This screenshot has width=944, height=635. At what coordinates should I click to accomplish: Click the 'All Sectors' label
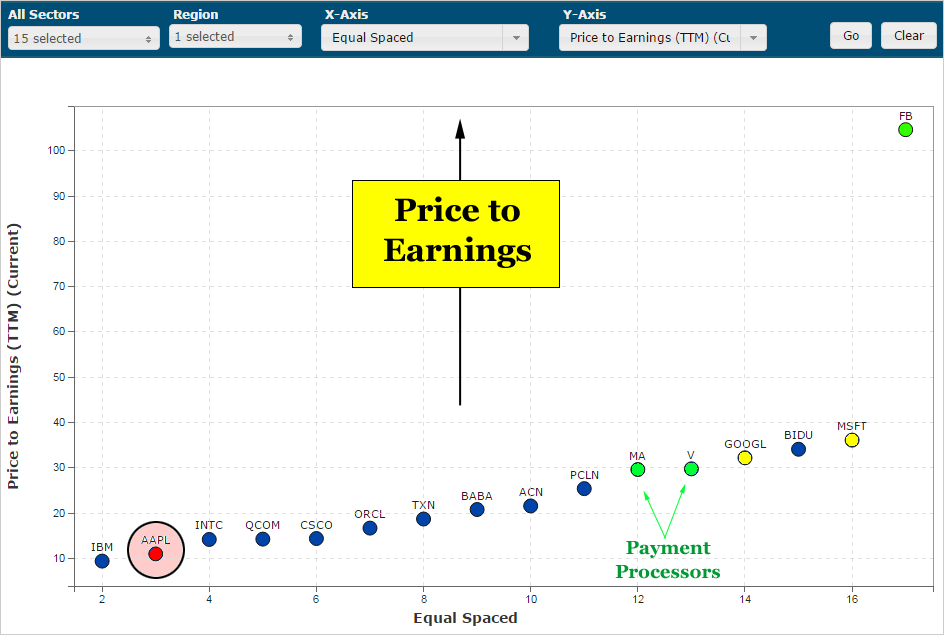coord(43,14)
